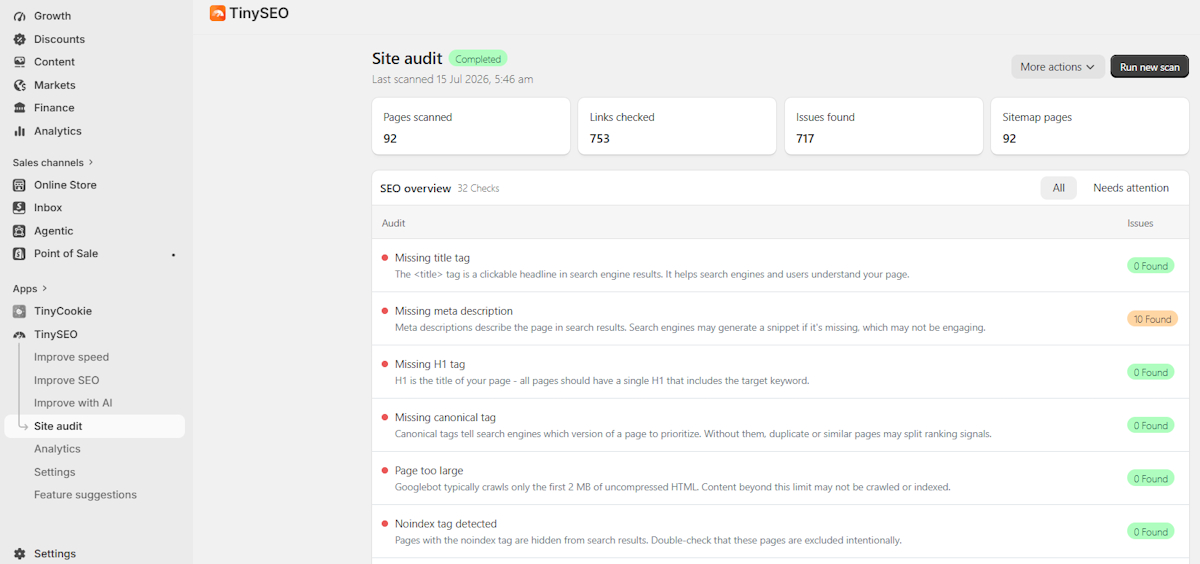Select the Needs attention filter tab
The image size is (1200, 564).
coord(1131,188)
